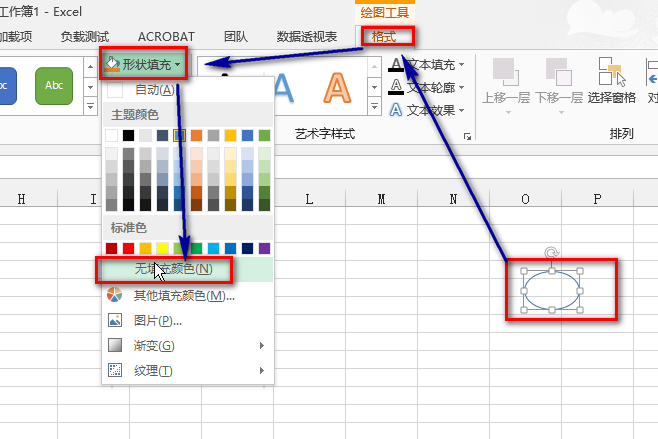Open the 数据透视表 ribbon tab

click(x=307, y=37)
